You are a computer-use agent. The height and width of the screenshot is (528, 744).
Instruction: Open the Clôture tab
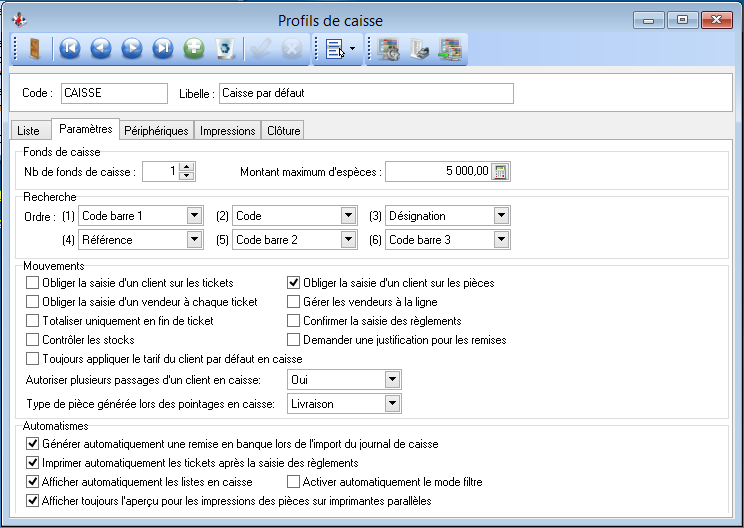[283, 131]
